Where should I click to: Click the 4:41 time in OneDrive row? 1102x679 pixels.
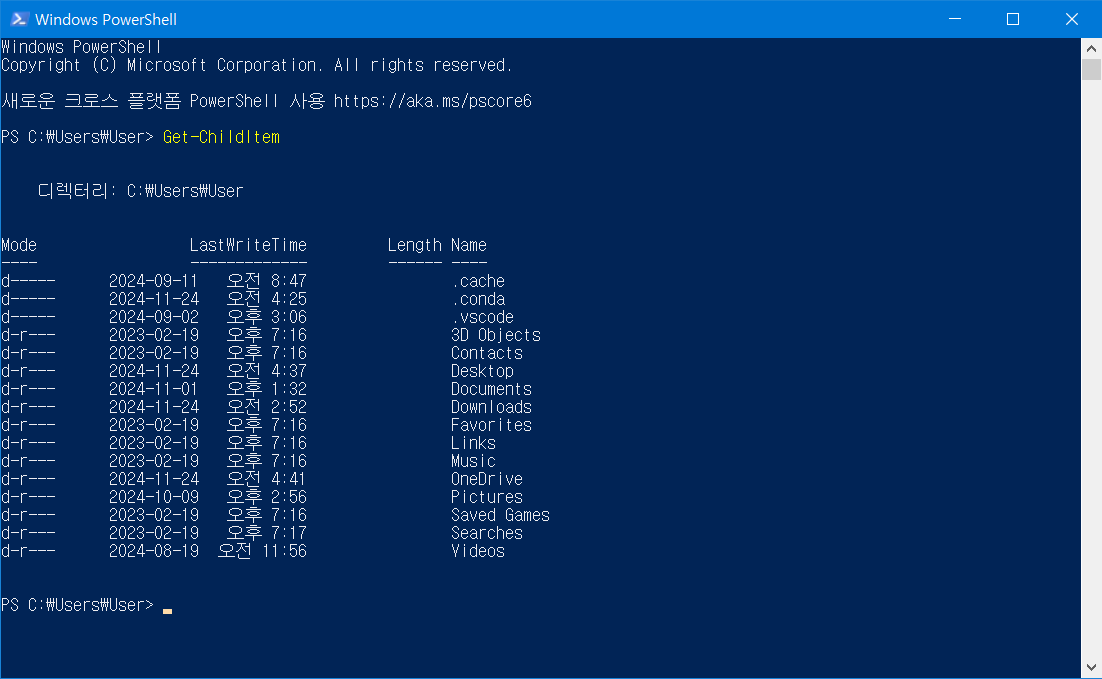click(289, 479)
